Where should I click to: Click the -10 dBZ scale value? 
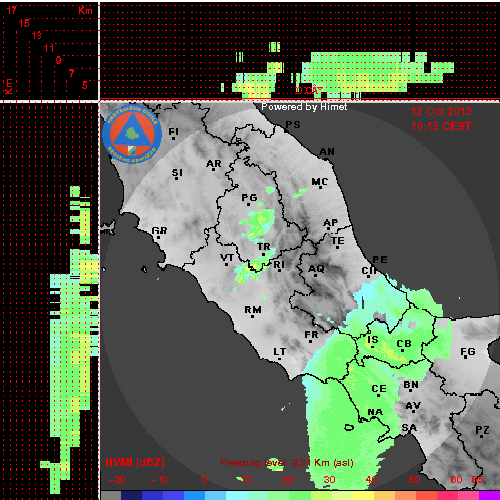(159, 480)
